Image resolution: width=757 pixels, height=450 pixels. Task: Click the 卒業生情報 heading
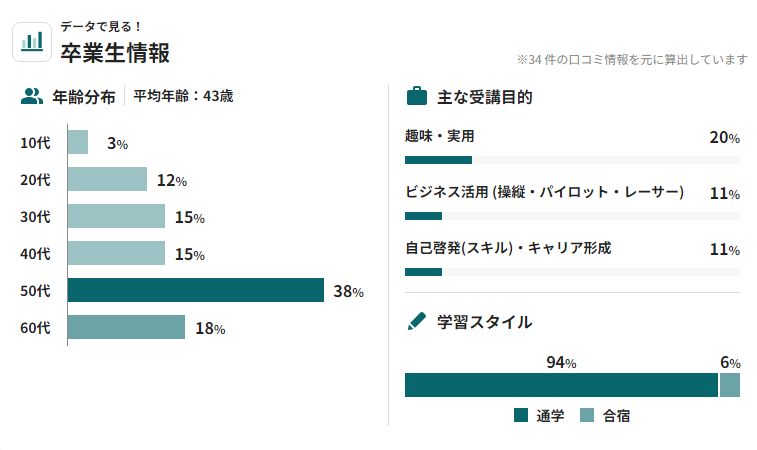(x=115, y=52)
